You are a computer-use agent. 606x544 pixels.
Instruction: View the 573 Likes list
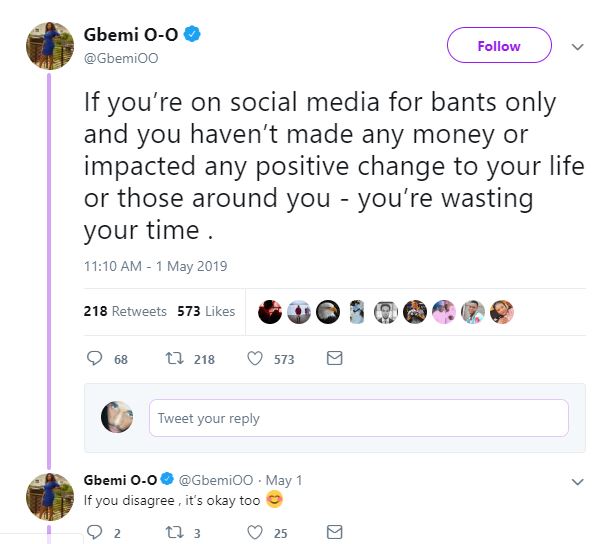pos(206,311)
